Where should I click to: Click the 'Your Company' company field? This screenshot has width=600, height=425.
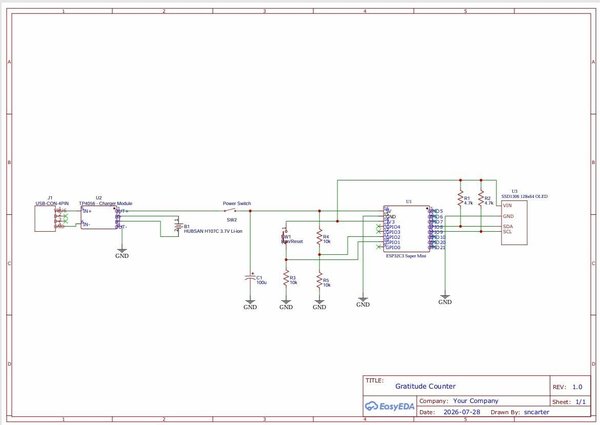tap(476, 401)
